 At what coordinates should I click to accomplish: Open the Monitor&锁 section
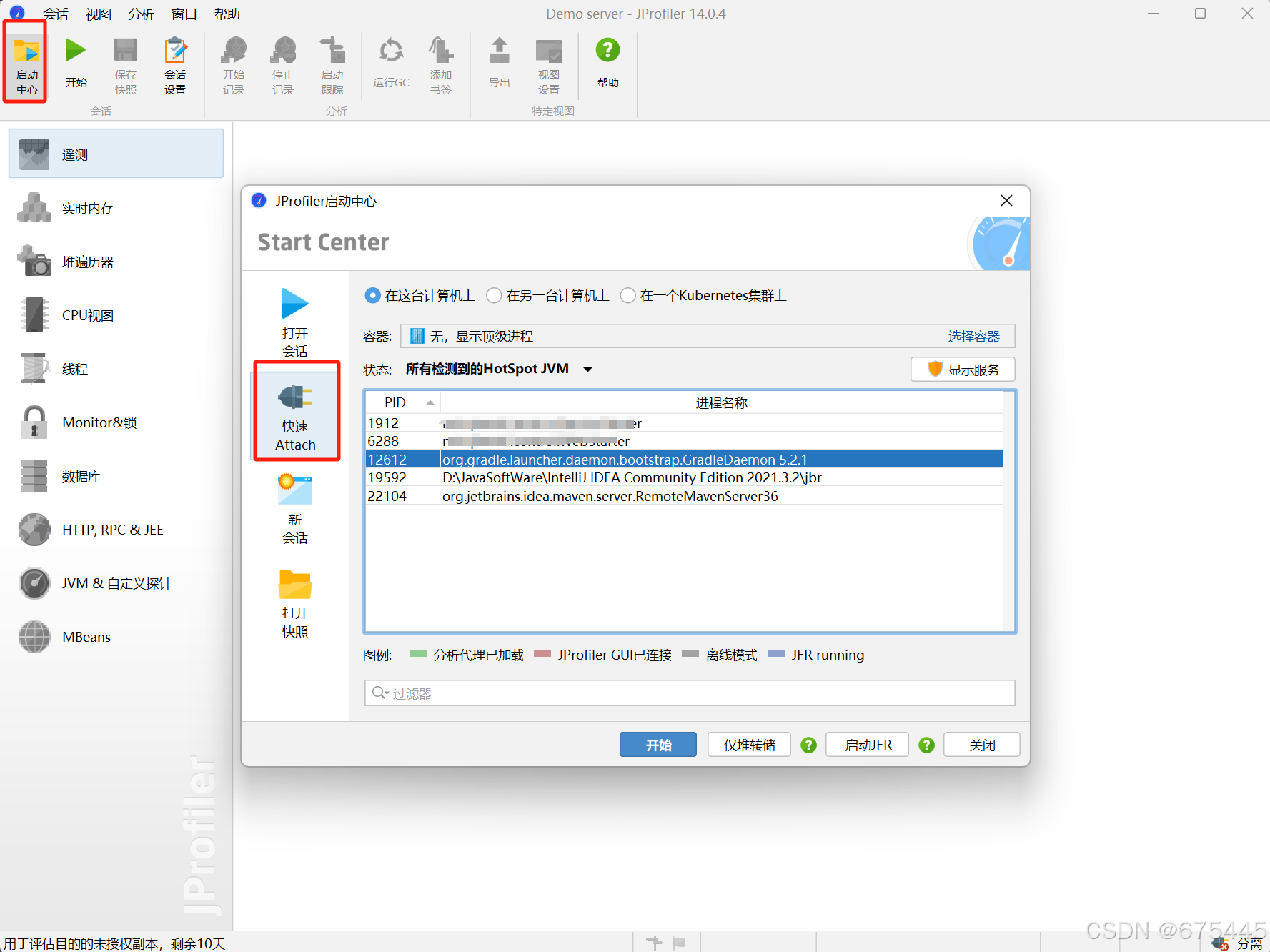point(116,422)
